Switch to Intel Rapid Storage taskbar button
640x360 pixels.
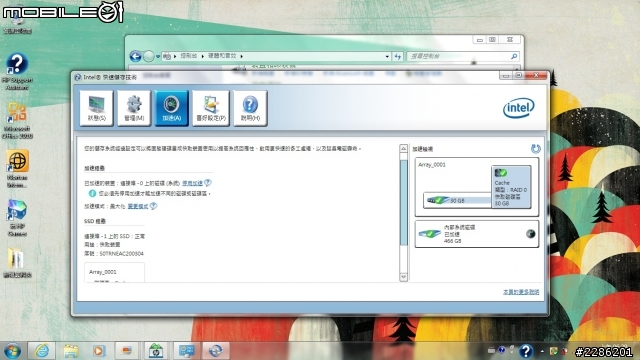click(x=216, y=351)
